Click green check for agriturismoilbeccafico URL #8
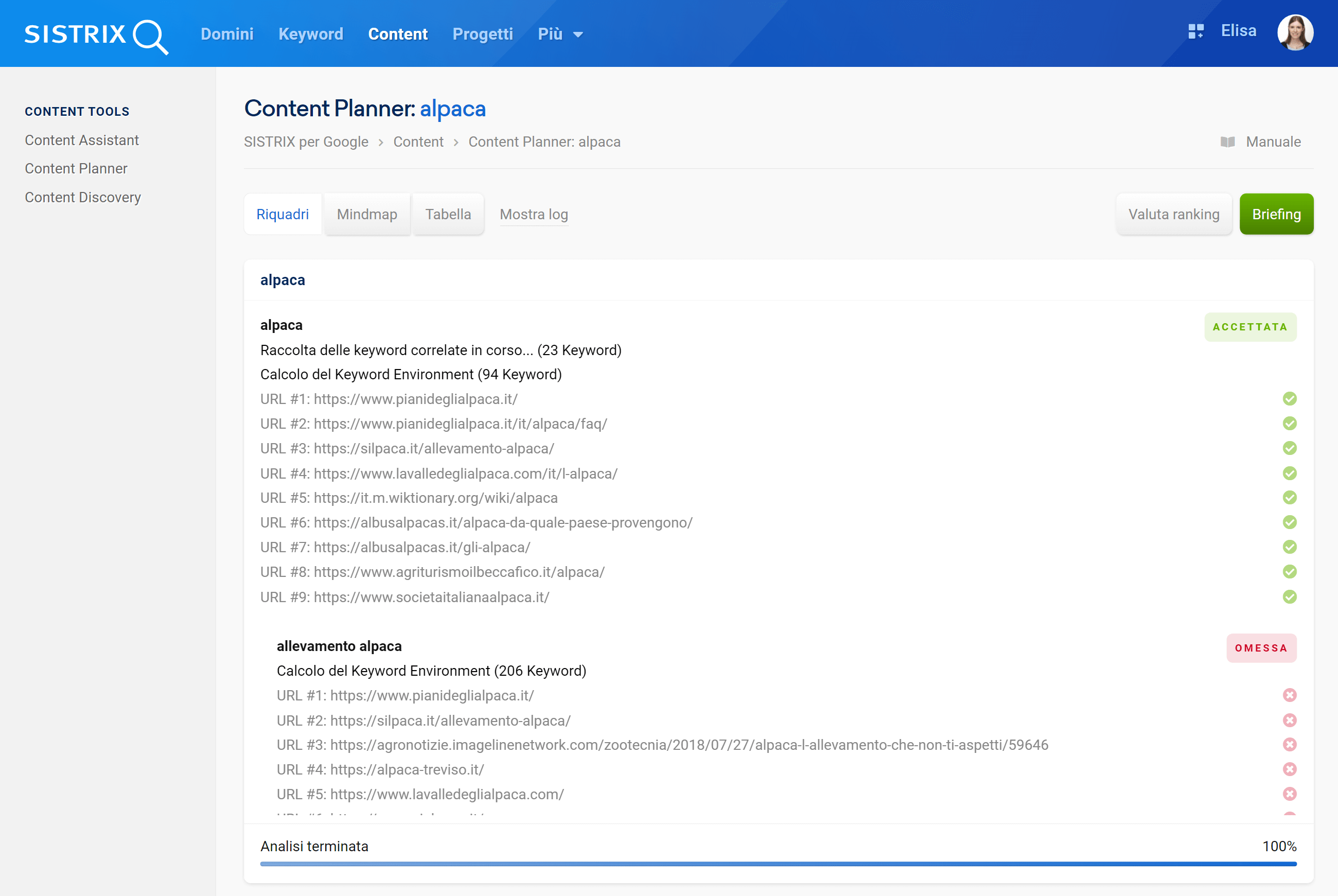 [1290, 571]
